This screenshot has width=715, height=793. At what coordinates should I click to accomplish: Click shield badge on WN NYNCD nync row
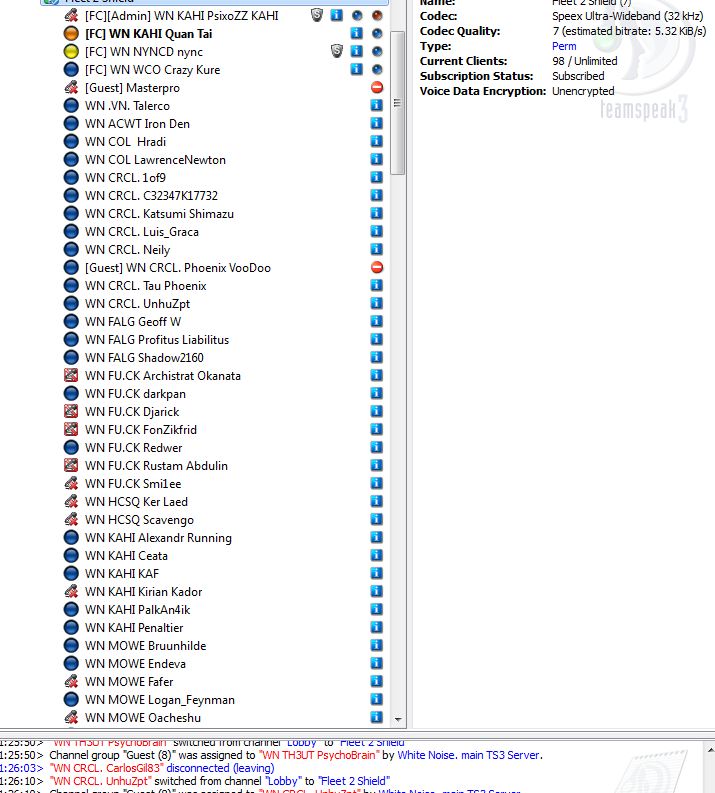337,51
